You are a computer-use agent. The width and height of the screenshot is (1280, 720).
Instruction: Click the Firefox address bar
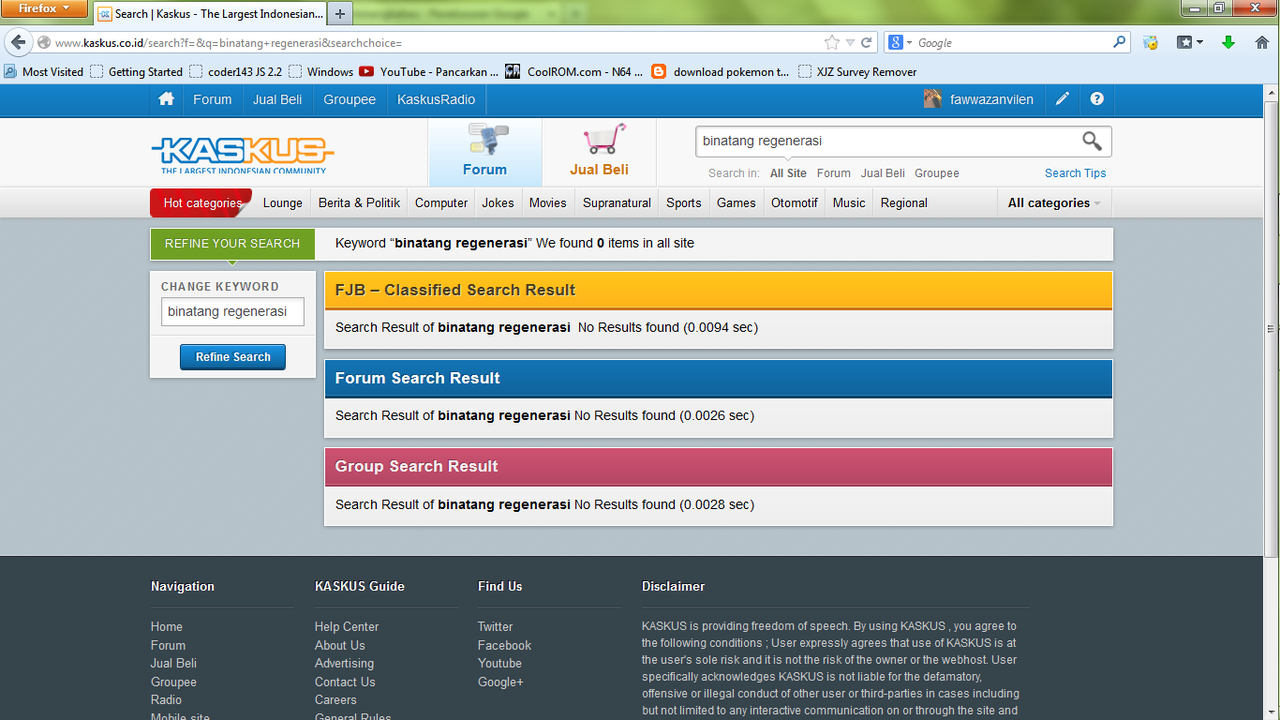coord(435,43)
